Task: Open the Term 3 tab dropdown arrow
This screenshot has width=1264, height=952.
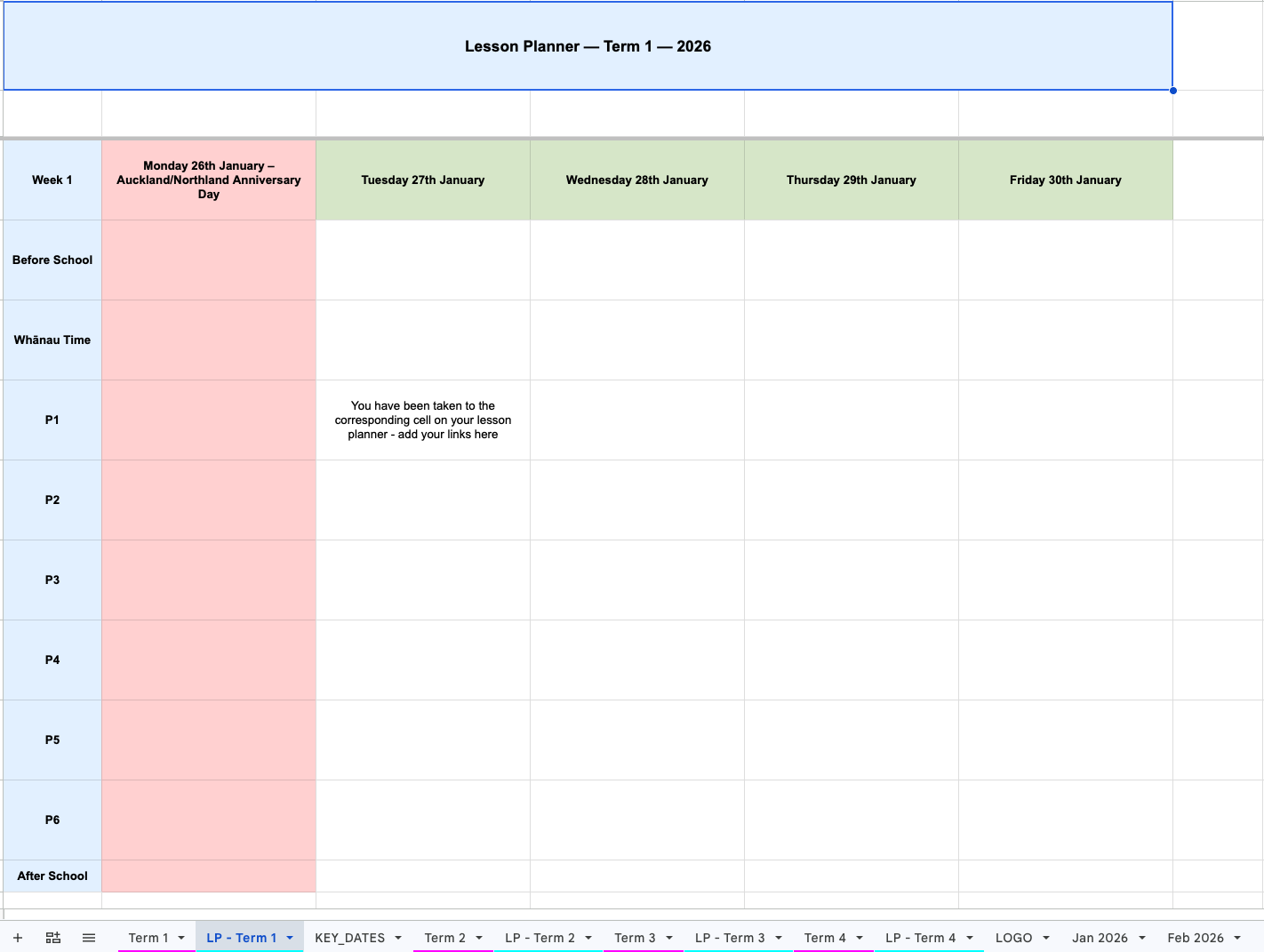Action: click(669, 938)
